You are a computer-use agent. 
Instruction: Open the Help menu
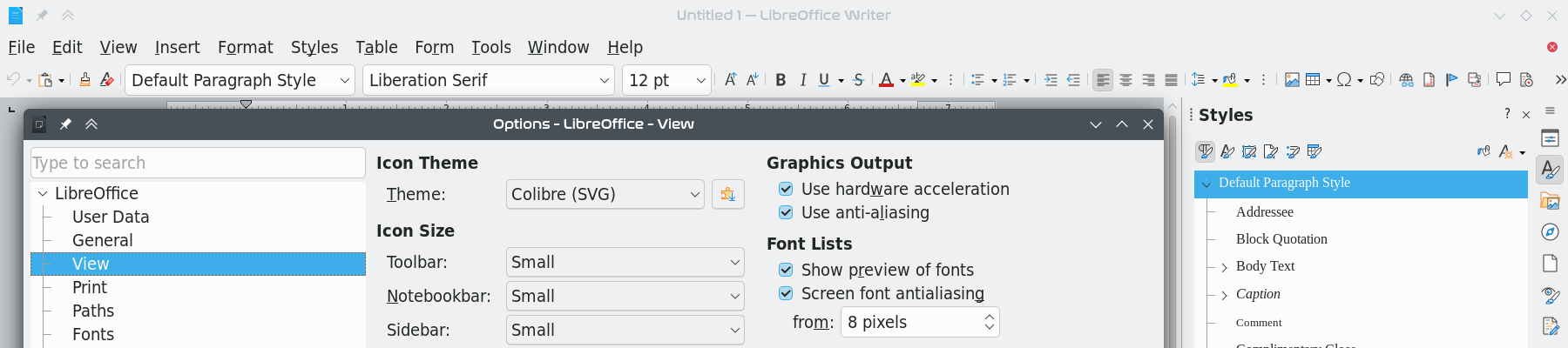click(x=625, y=47)
